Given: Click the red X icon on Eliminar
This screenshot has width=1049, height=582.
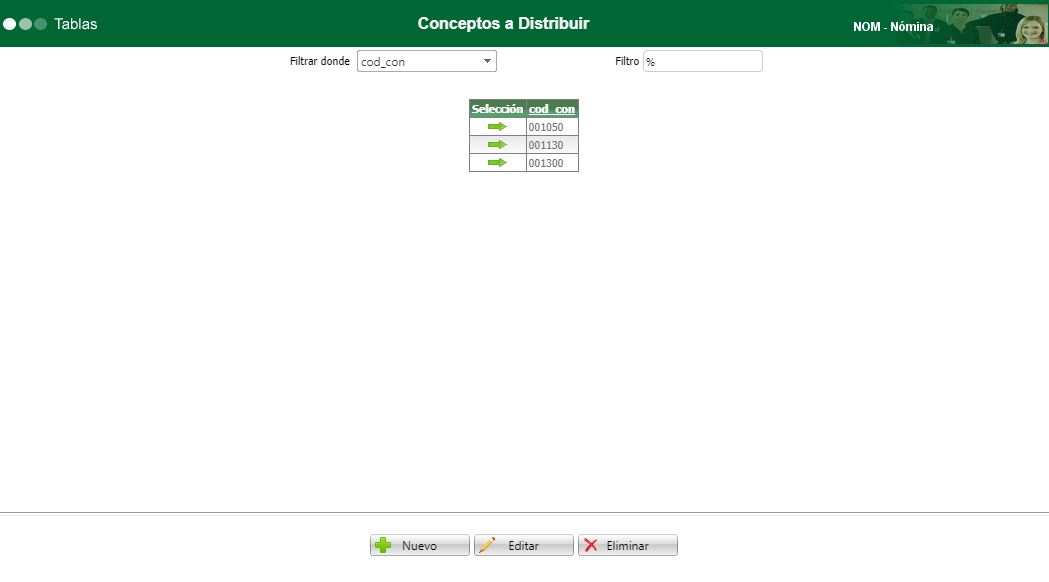Looking at the screenshot, I should pos(592,544).
